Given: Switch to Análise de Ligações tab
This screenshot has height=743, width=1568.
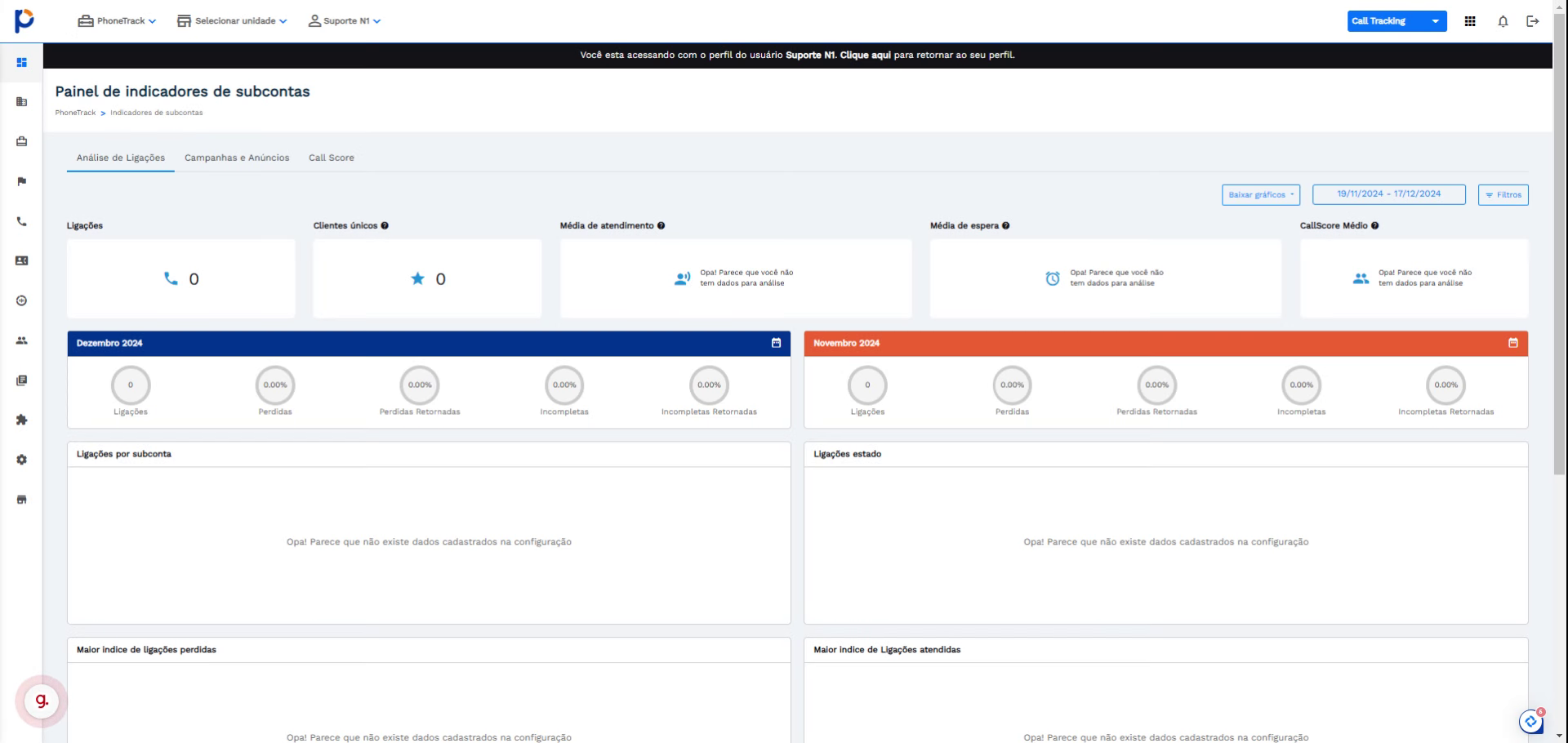Looking at the screenshot, I should [x=121, y=158].
